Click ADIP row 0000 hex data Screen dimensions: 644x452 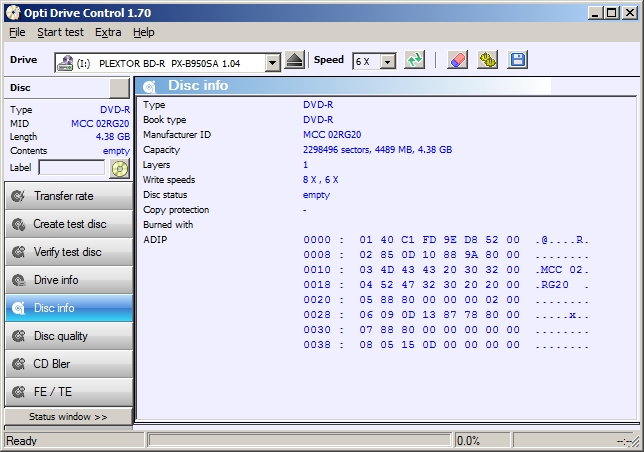(439, 240)
